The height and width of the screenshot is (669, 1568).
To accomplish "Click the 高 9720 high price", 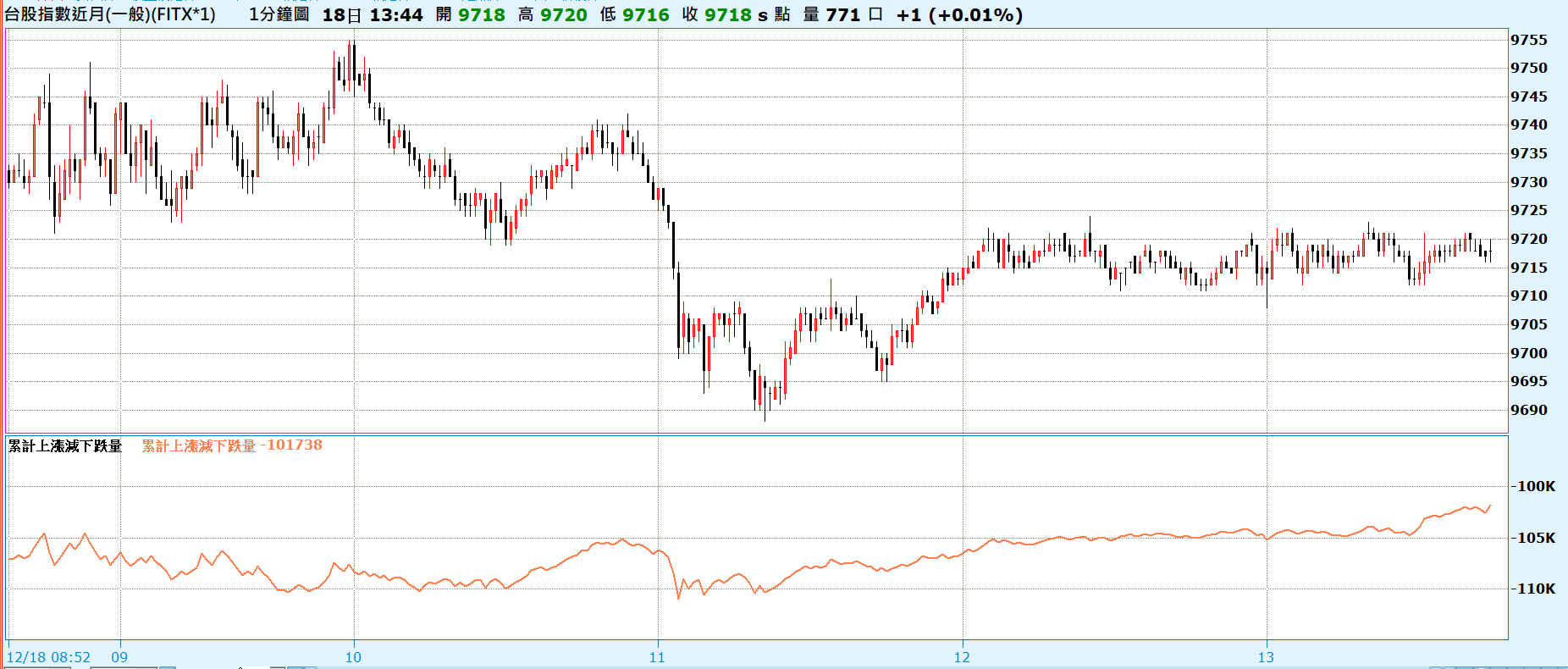I will 553,15.
